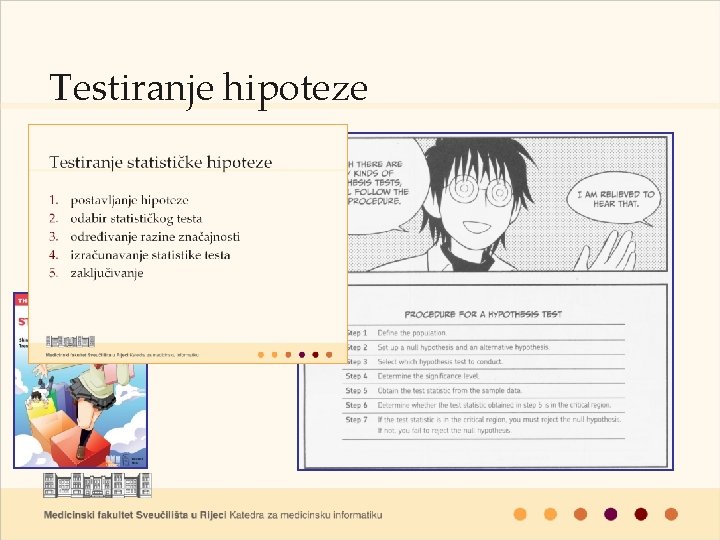Click the large footer text "Medicinski fakultet Sveučilišta u Rijeci"
720x540 pixels.
135,515
